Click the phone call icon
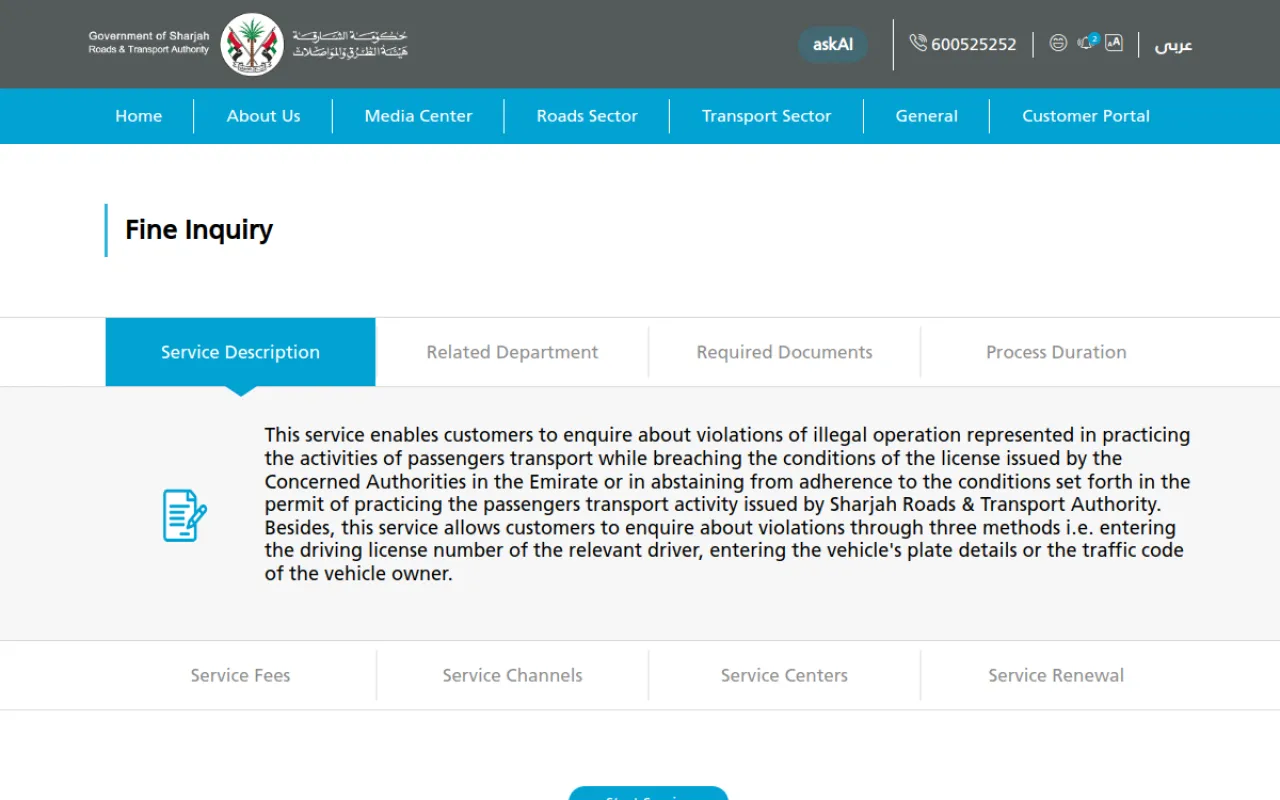Image resolution: width=1280 pixels, height=800 pixels. (918, 43)
